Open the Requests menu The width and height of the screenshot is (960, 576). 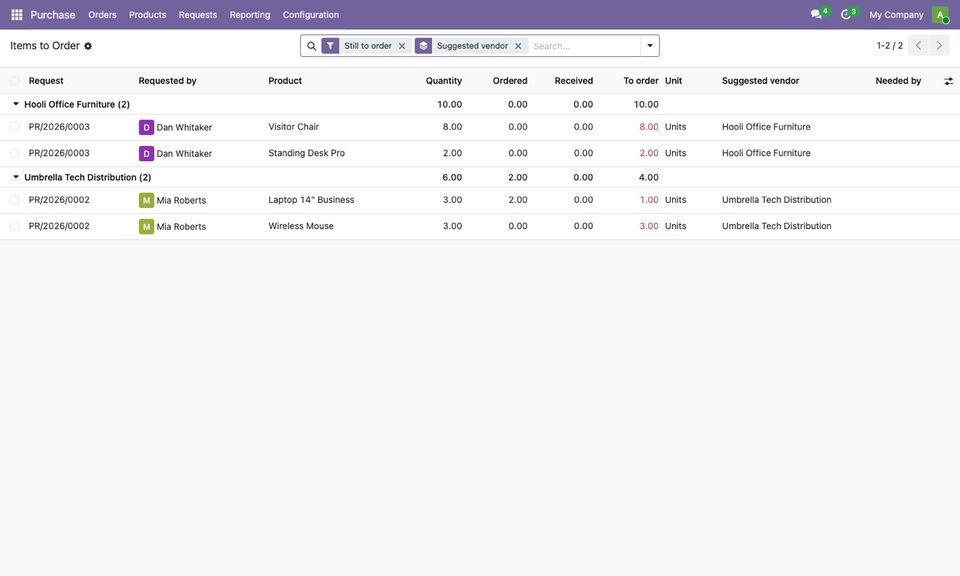pyautogui.click(x=198, y=15)
